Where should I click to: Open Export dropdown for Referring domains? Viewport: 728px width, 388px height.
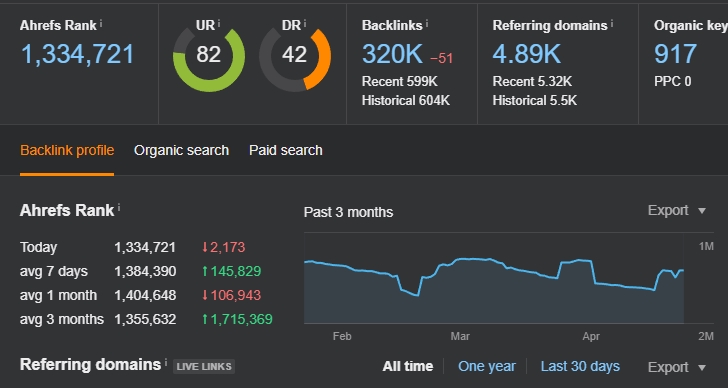click(x=677, y=368)
